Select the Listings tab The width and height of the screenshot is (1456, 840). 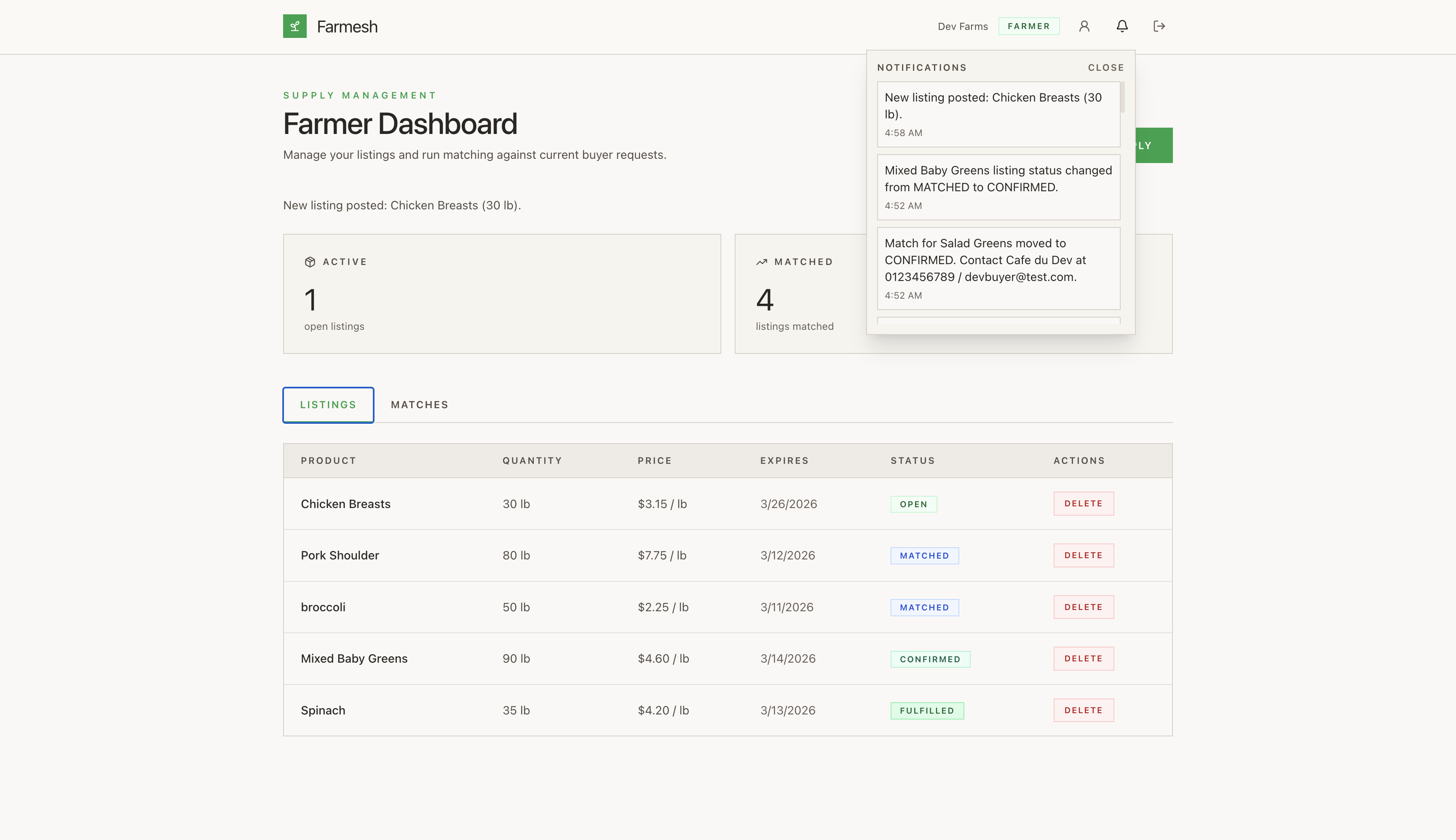click(x=328, y=405)
